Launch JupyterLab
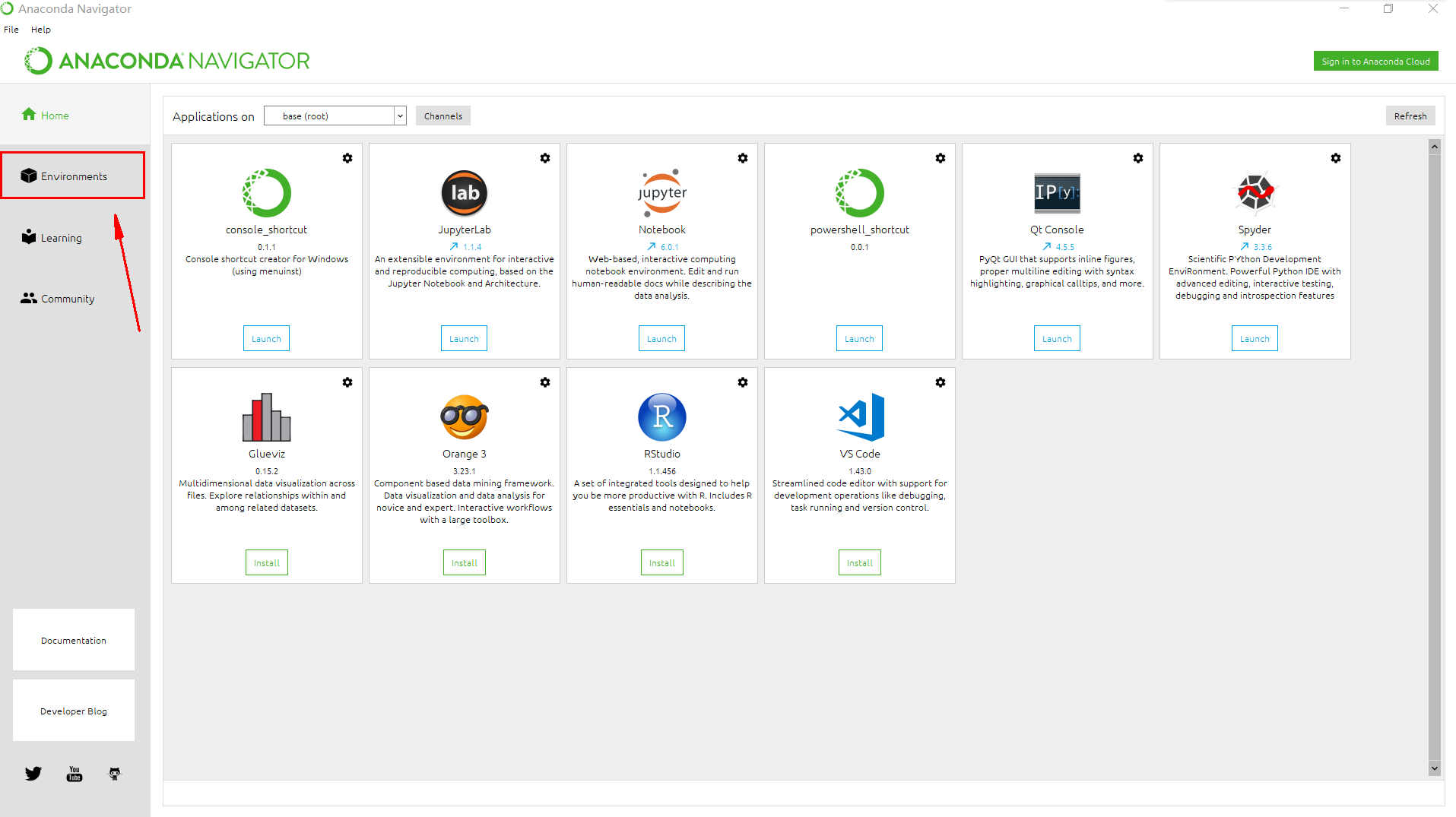1456x817 pixels. tap(465, 339)
